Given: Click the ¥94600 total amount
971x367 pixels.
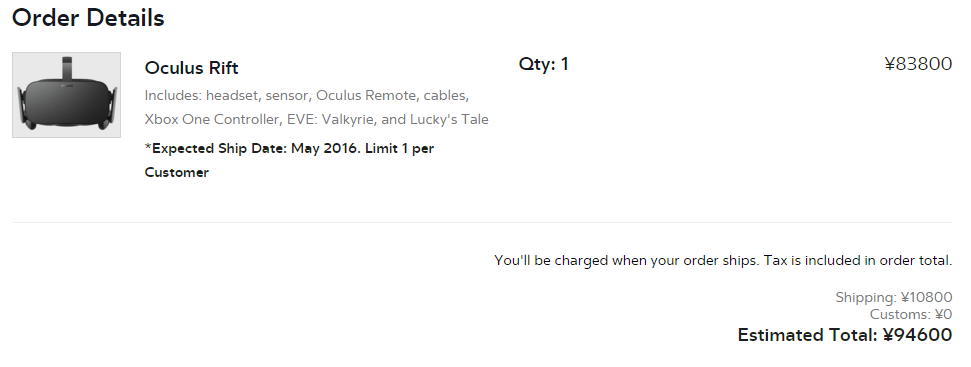Looking at the screenshot, I should (x=917, y=335).
